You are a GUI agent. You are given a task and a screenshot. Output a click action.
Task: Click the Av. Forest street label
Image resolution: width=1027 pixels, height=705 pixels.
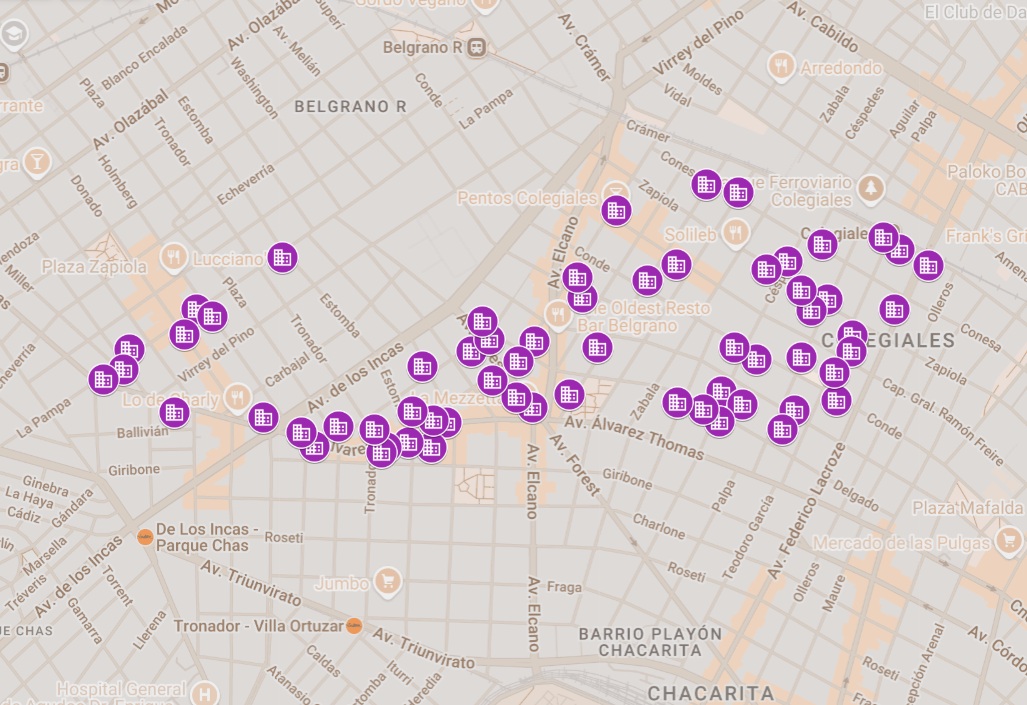pos(574,464)
